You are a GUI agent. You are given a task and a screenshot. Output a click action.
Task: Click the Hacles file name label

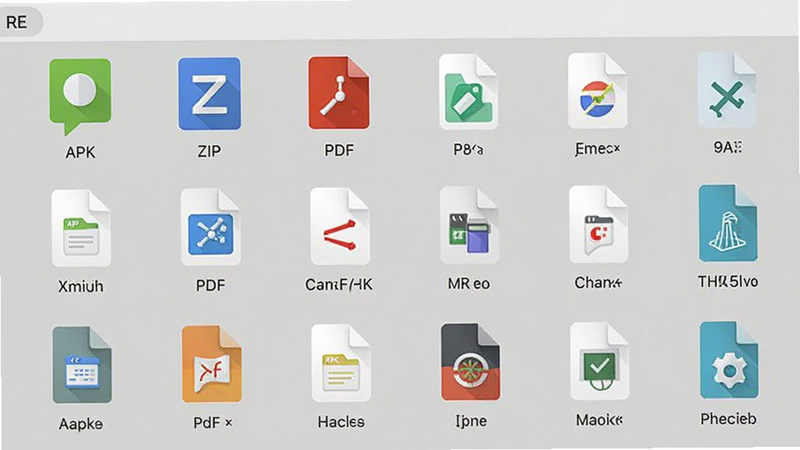click(341, 422)
